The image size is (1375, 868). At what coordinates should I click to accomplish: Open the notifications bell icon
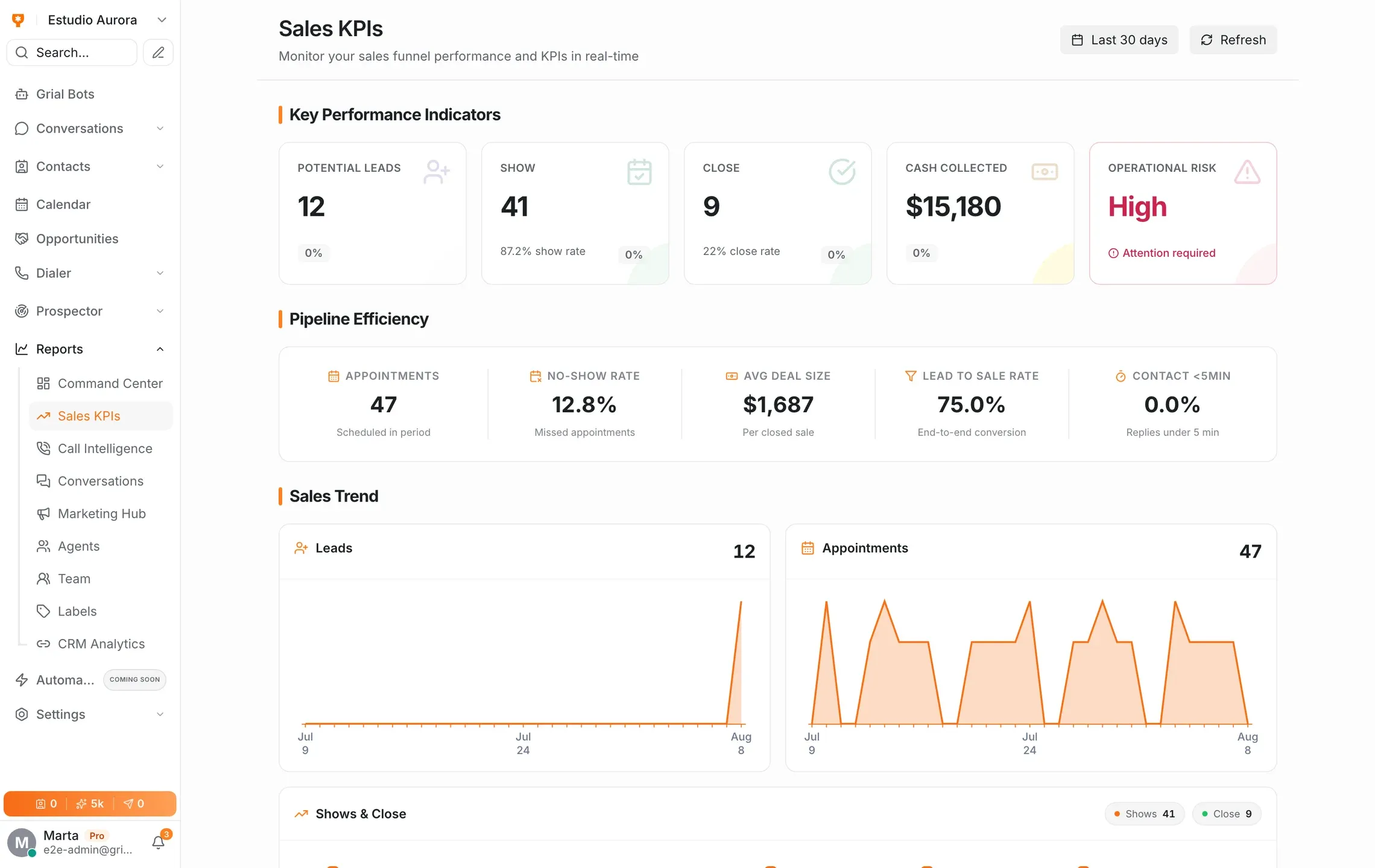pyautogui.click(x=159, y=842)
